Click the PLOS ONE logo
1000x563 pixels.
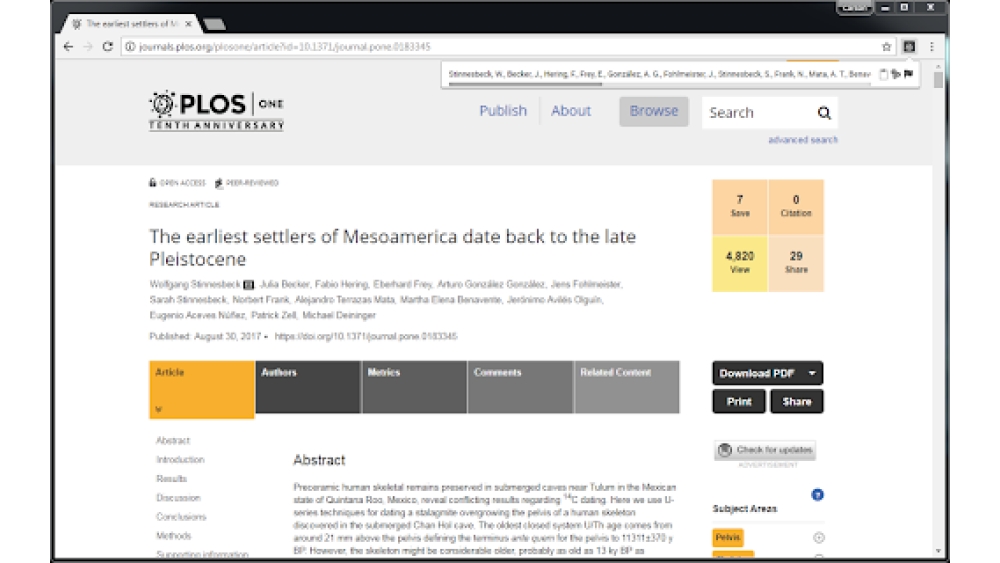pos(216,111)
